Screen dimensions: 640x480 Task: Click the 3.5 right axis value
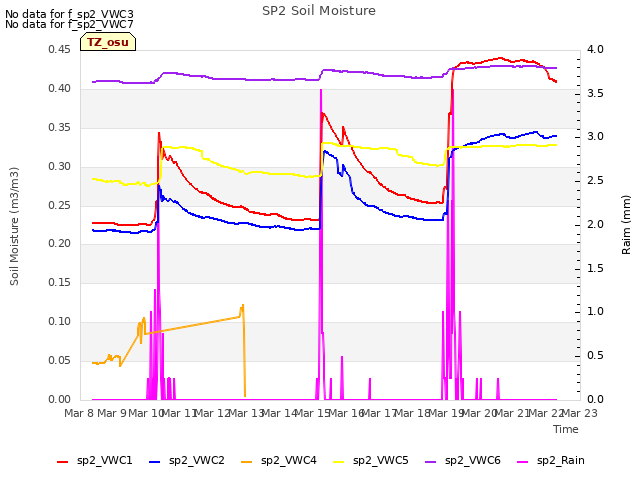(x=596, y=93)
